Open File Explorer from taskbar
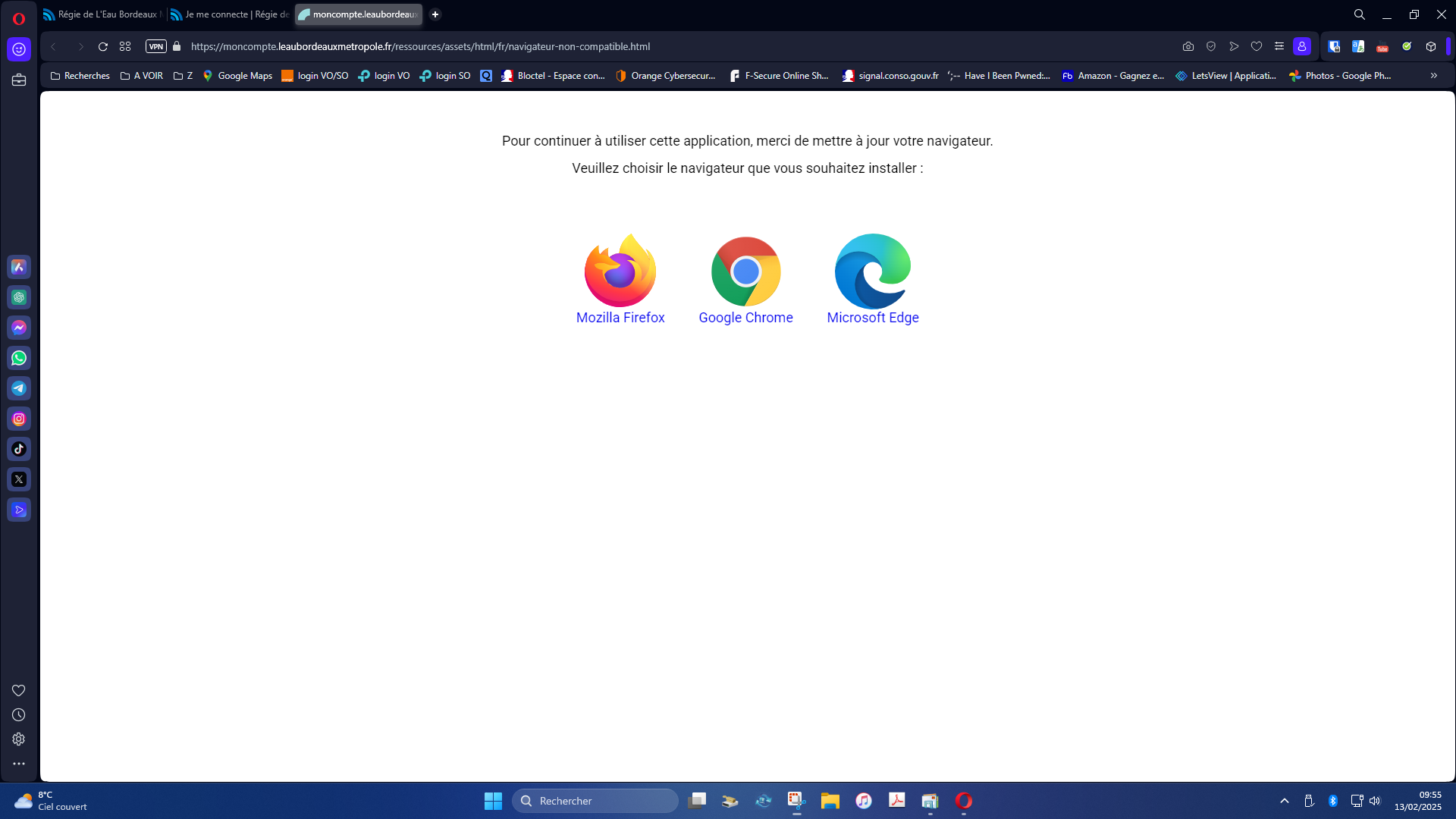The image size is (1456, 819). 830,801
